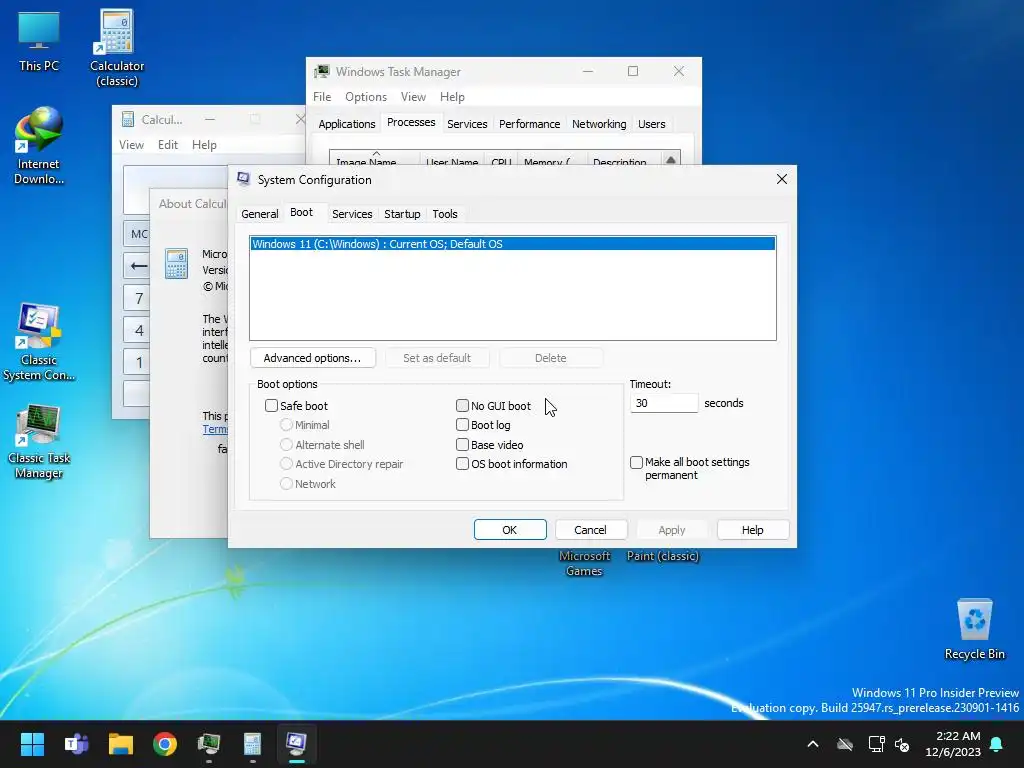Show hidden tray icons chevron
The height and width of the screenshot is (768, 1024).
click(x=812, y=744)
